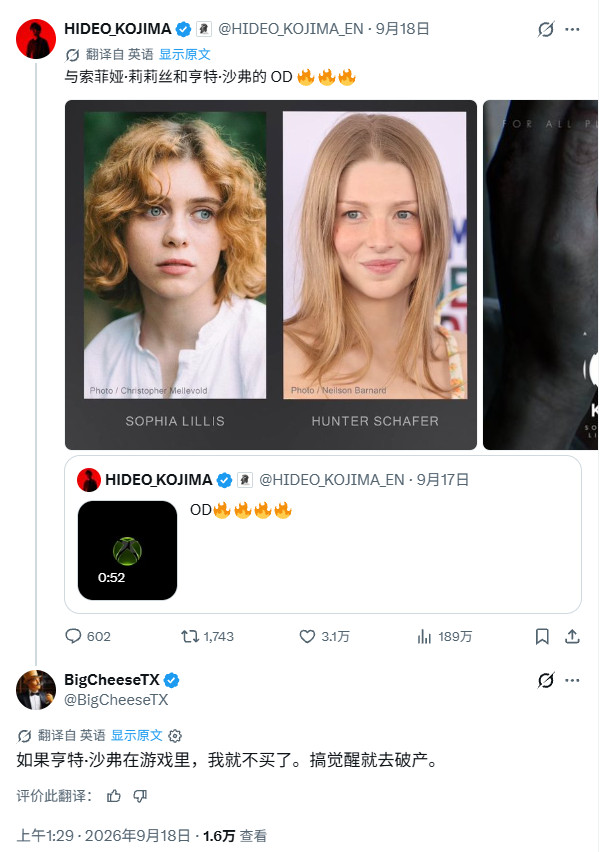Open the partially visible dark second image

click(541, 274)
